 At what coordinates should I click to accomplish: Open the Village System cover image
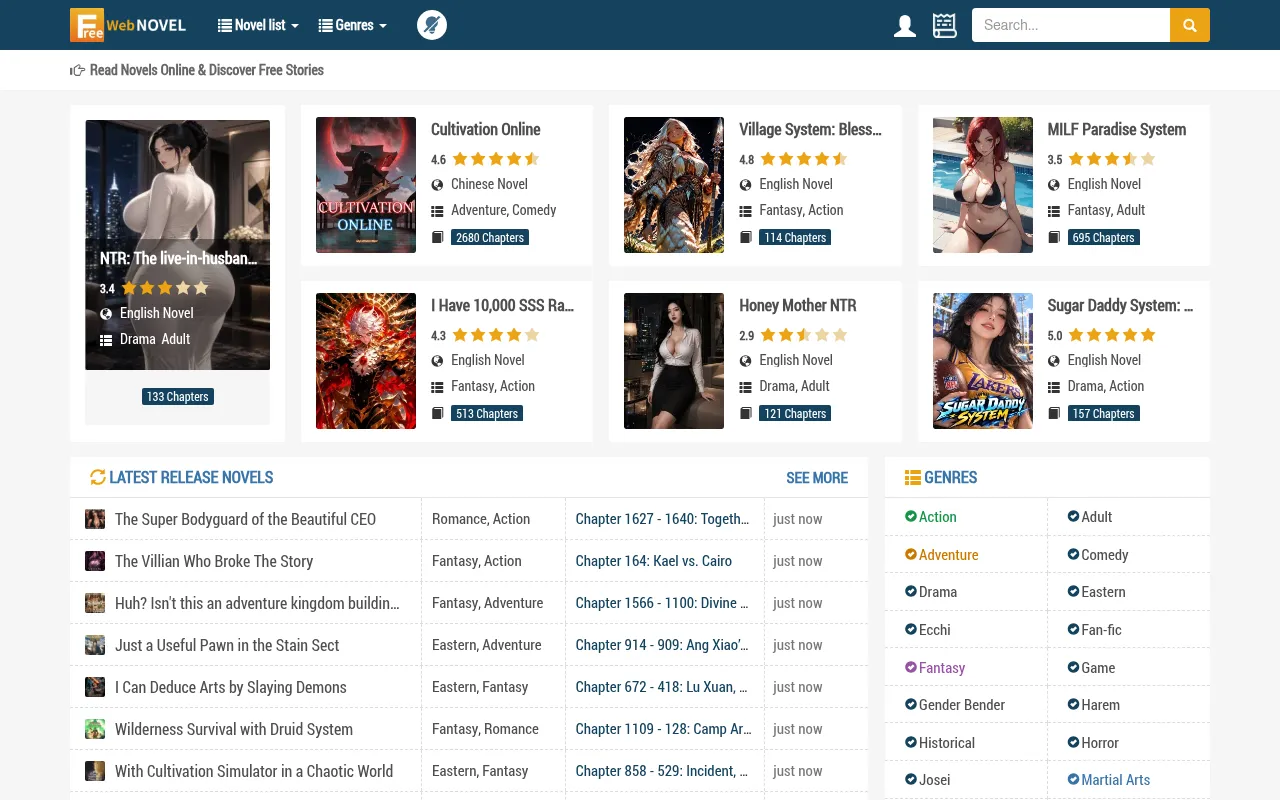point(674,185)
